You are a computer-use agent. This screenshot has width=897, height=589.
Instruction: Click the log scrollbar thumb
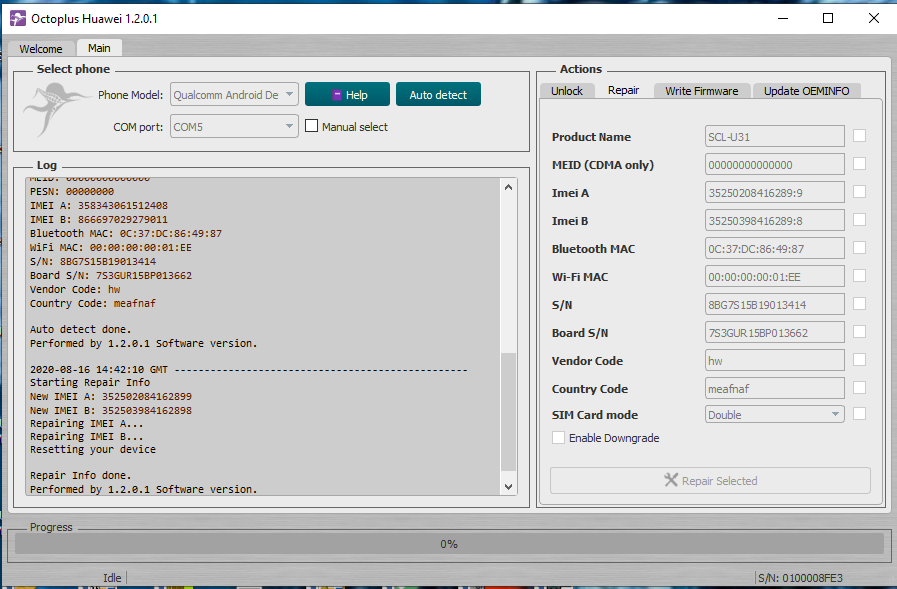[x=508, y=412]
